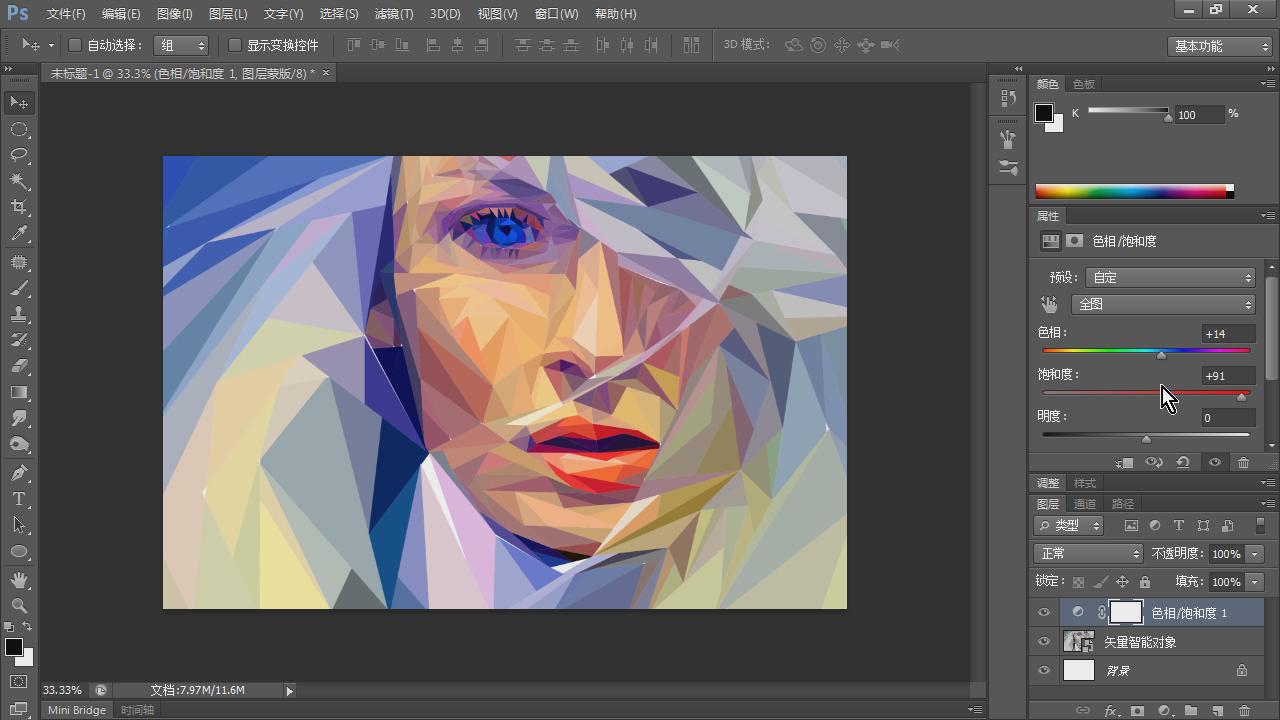Open the 组 auto-select dropdown
The image size is (1280, 720).
click(181, 45)
